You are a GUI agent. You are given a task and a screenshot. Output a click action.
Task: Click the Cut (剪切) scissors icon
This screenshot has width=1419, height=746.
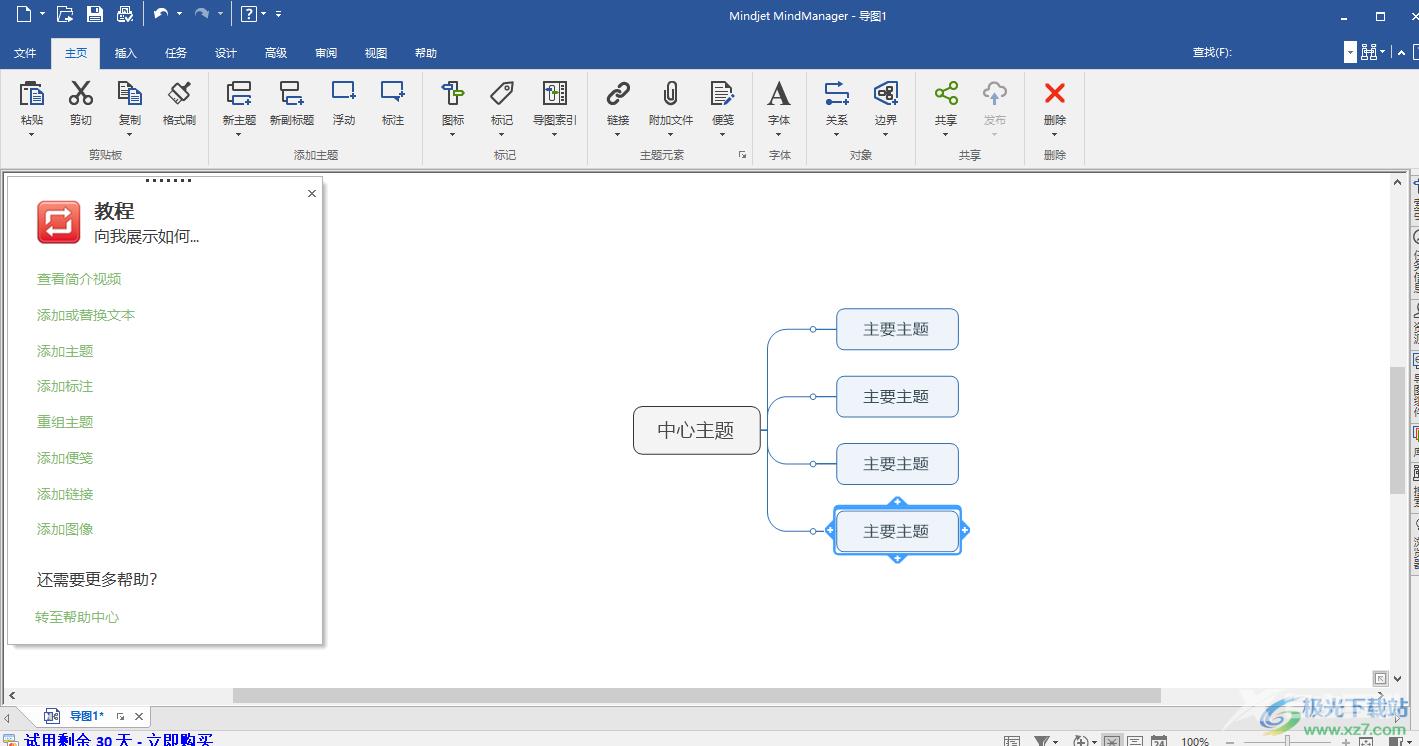(80, 94)
